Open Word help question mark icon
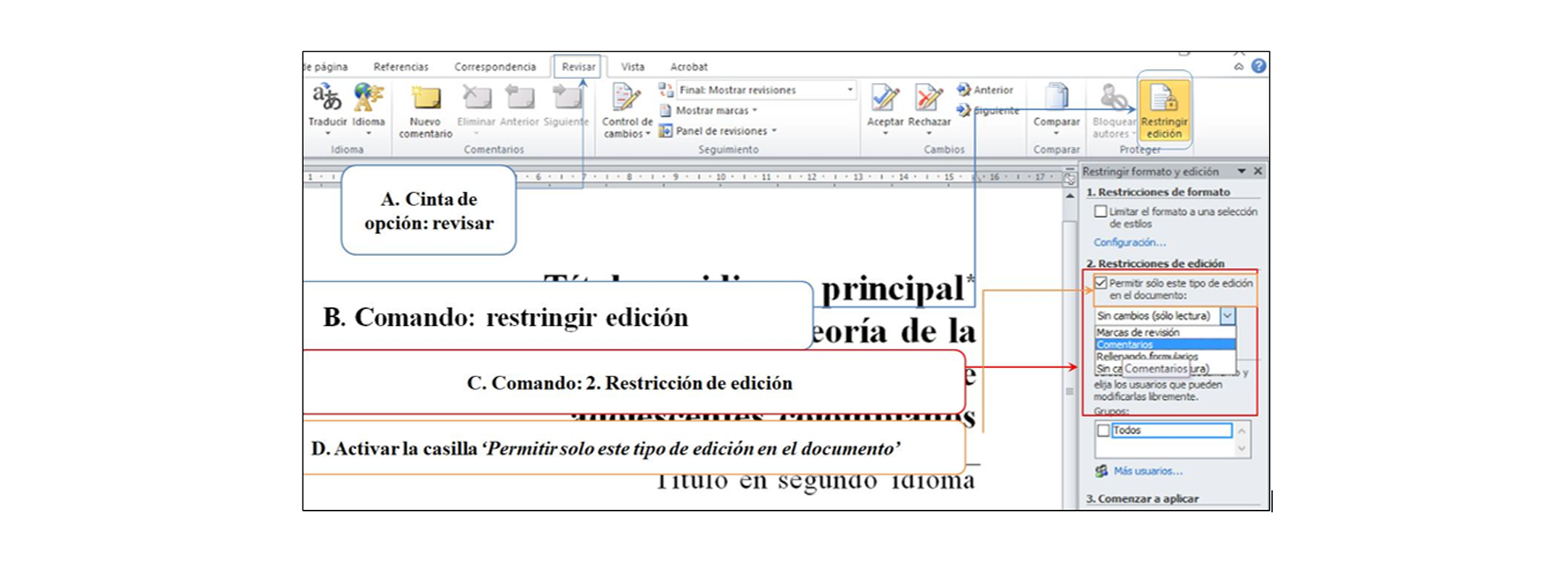Image resolution: width=1568 pixels, height=572 pixels. (1259, 66)
